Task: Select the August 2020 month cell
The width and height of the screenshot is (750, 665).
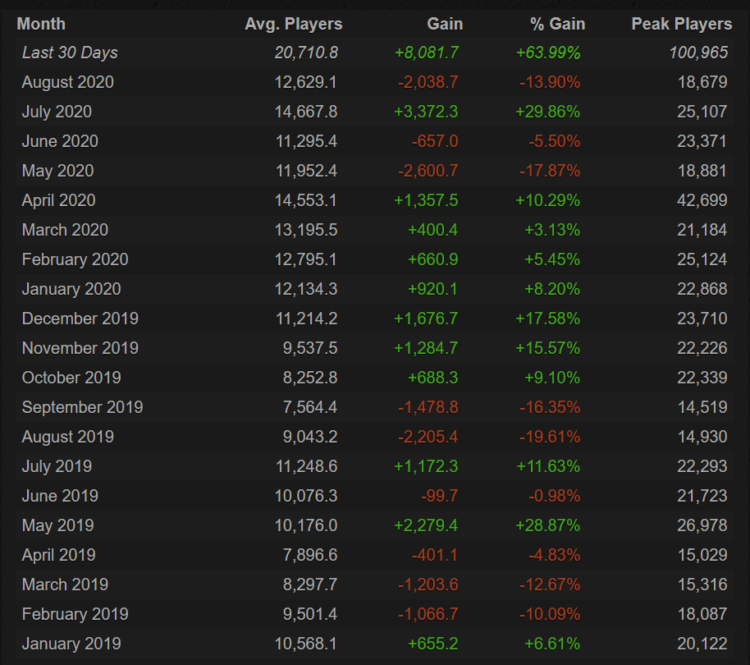Action: tap(68, 82)
